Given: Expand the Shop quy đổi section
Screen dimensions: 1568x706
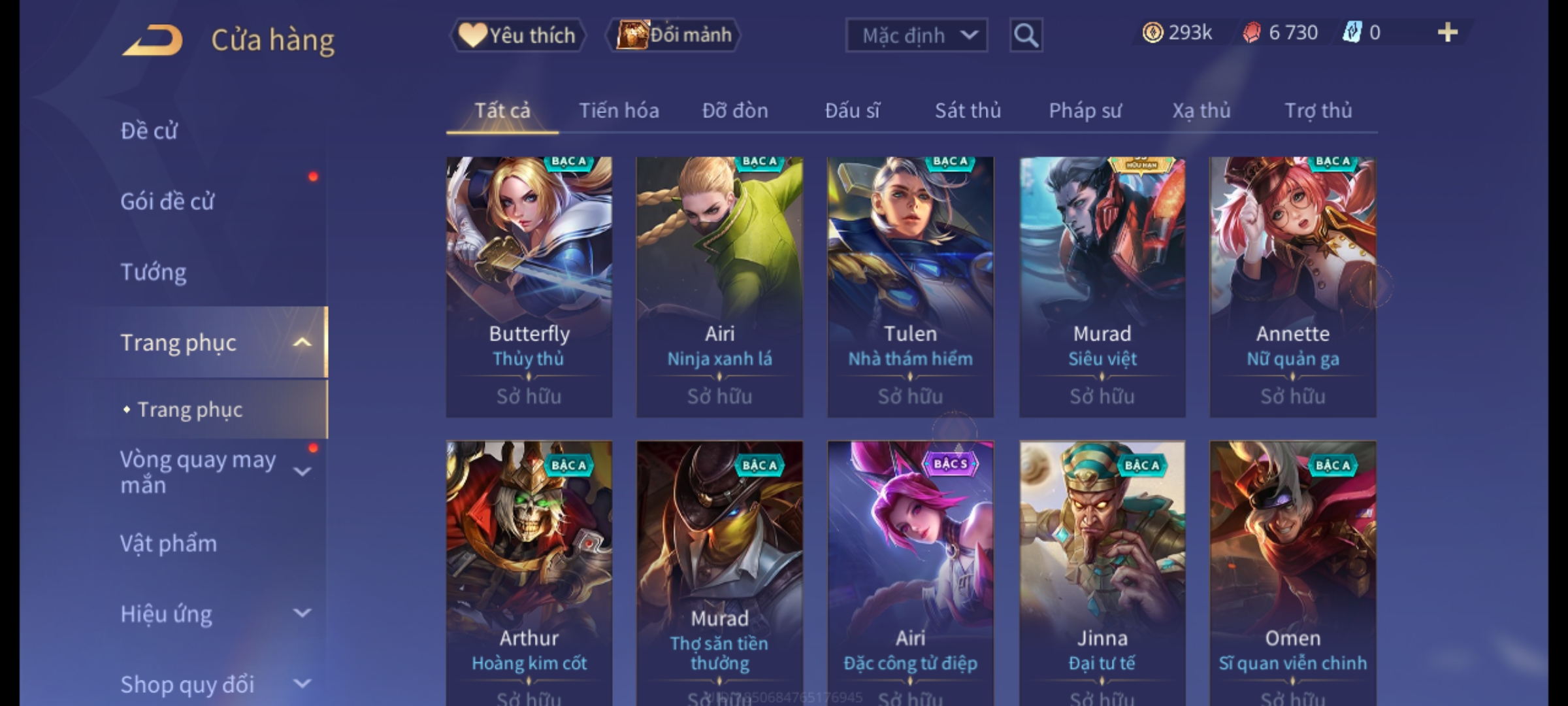Looking at the screenshot, I should point(302,684).
